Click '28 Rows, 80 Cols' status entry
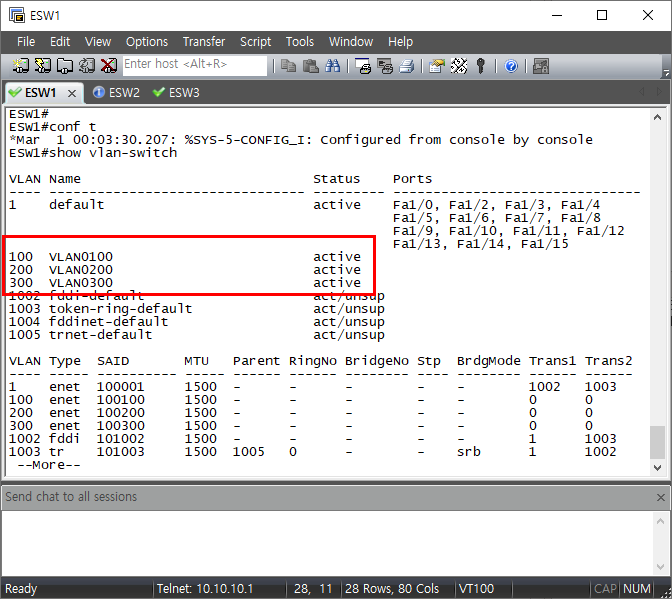The height and width of the screenshot is (599, 672). [x=392, y=589]
